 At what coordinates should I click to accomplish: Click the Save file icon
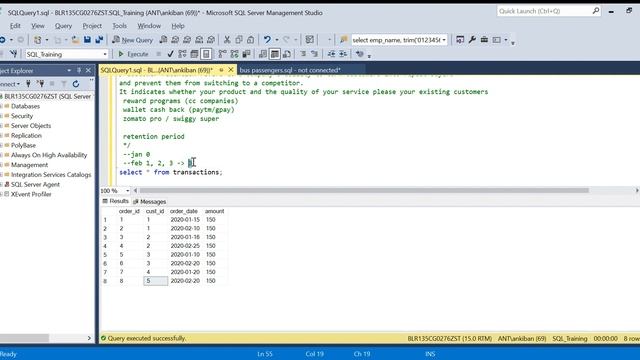(87, 40)
